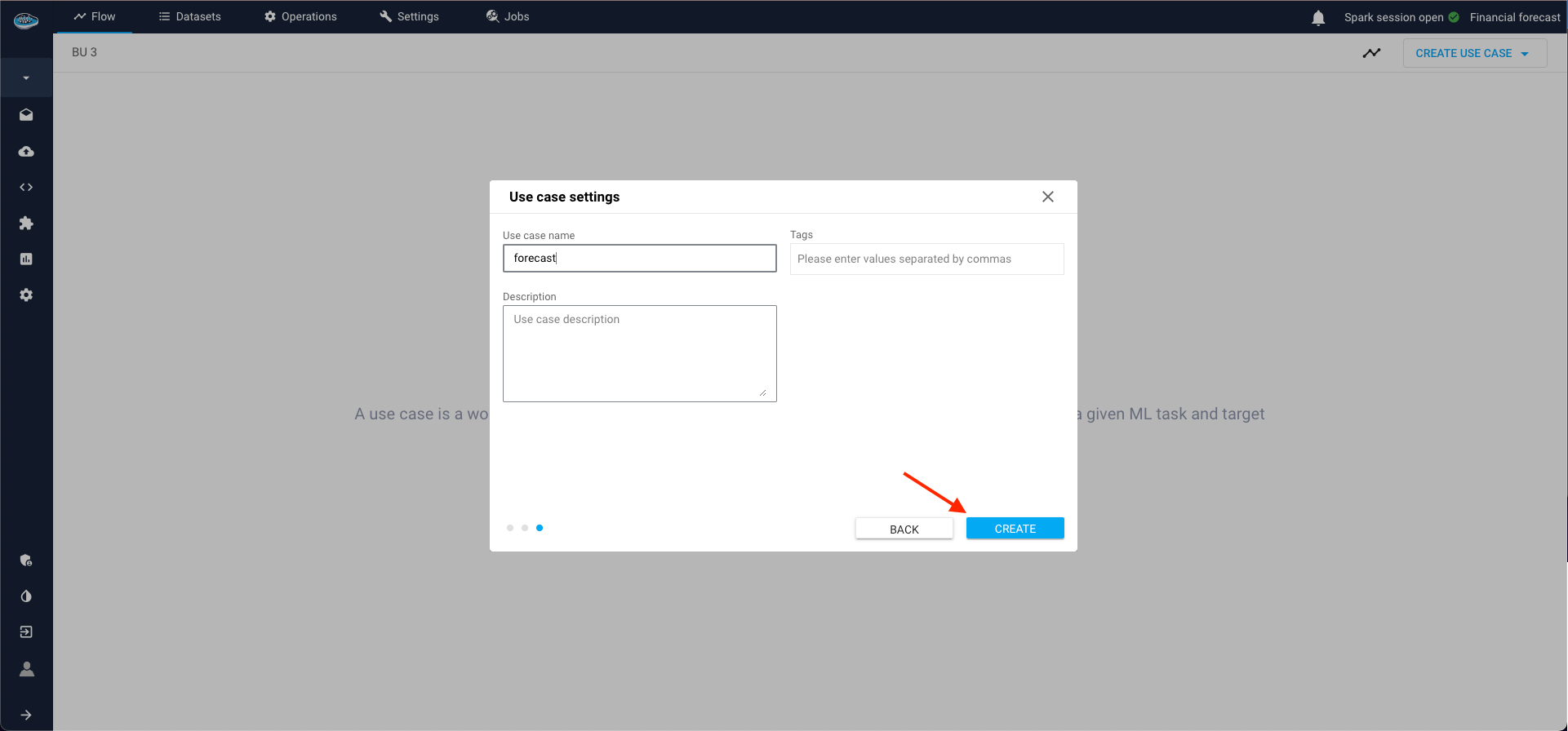This screenshot has width=1568, height=731.
Task: Click the code brackets sidebar icon
Action: tap(26, 188)
